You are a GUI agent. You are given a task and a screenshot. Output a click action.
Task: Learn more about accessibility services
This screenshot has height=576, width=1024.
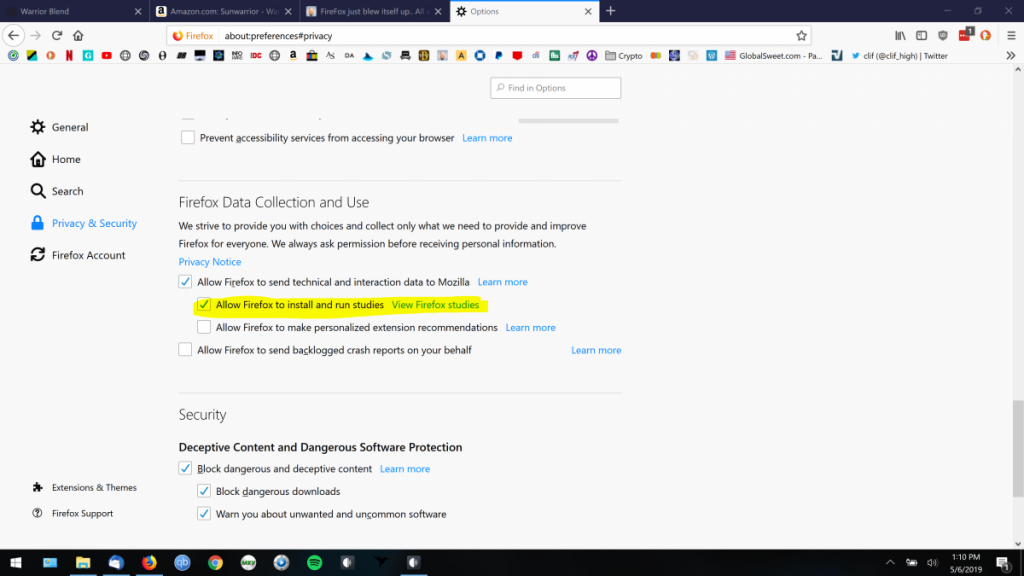pos(487,138)
